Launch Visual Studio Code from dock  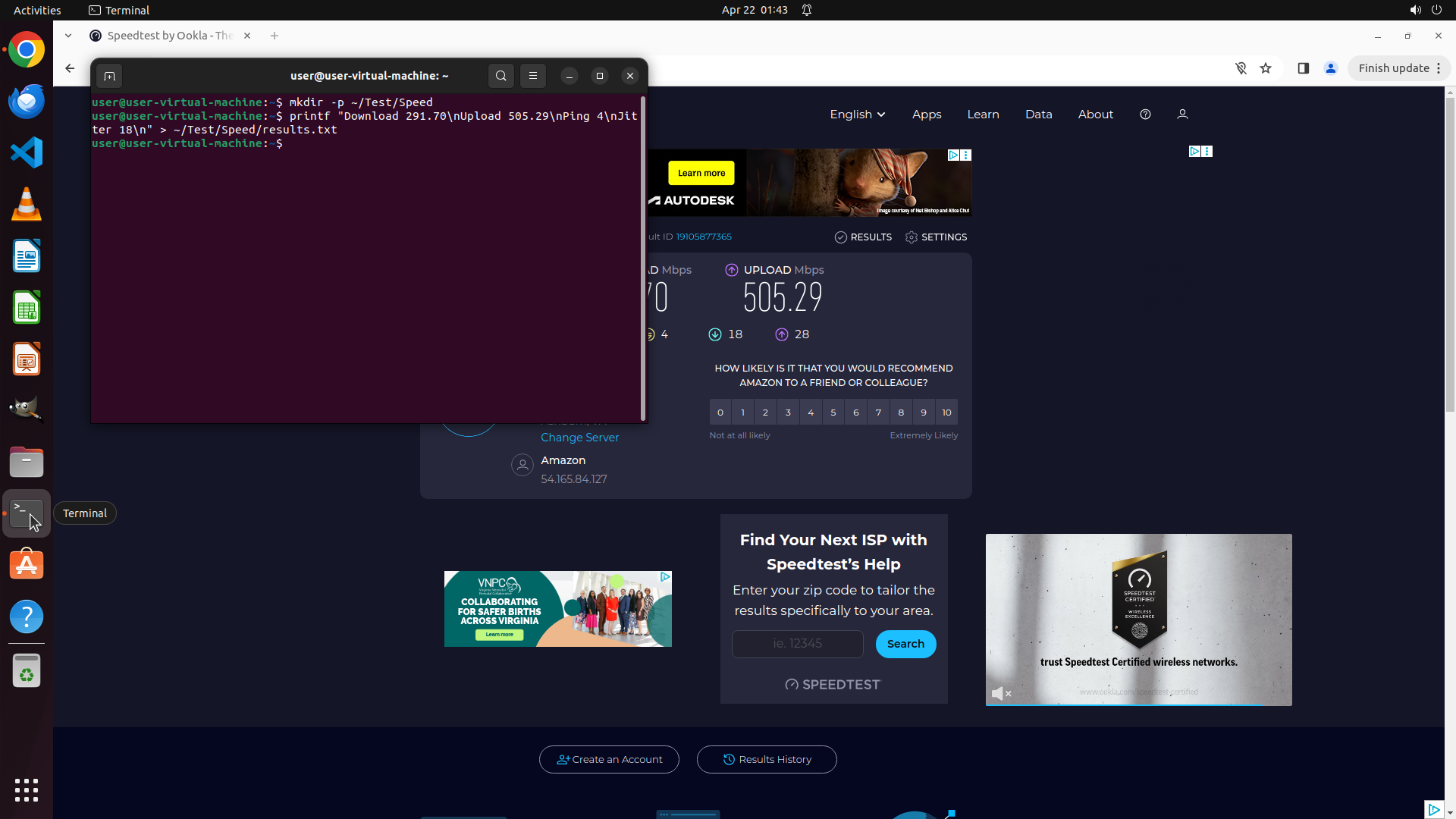[x=27, y=152]
